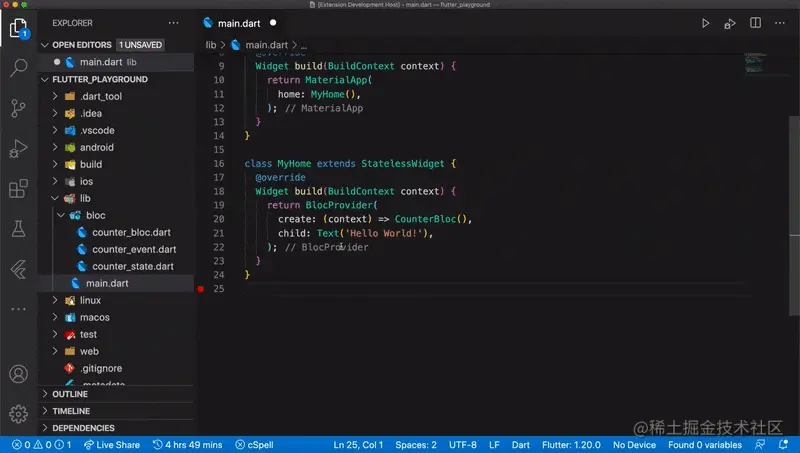
Task: Open editor more actions menu
Action: click(x=780, y=23)
